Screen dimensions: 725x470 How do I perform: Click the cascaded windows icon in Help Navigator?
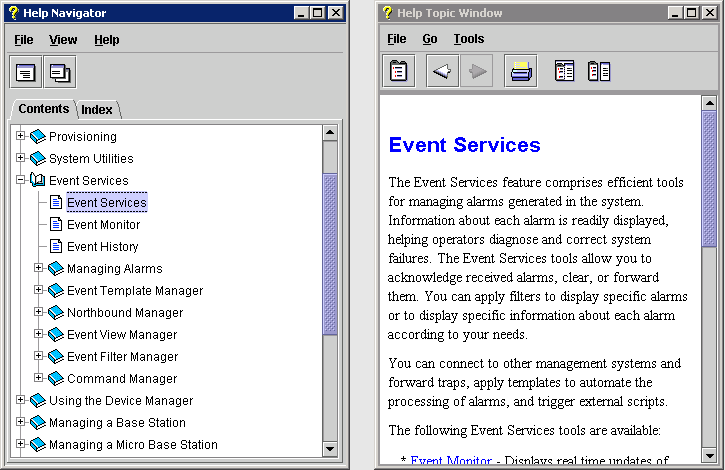tap(59, 72)
